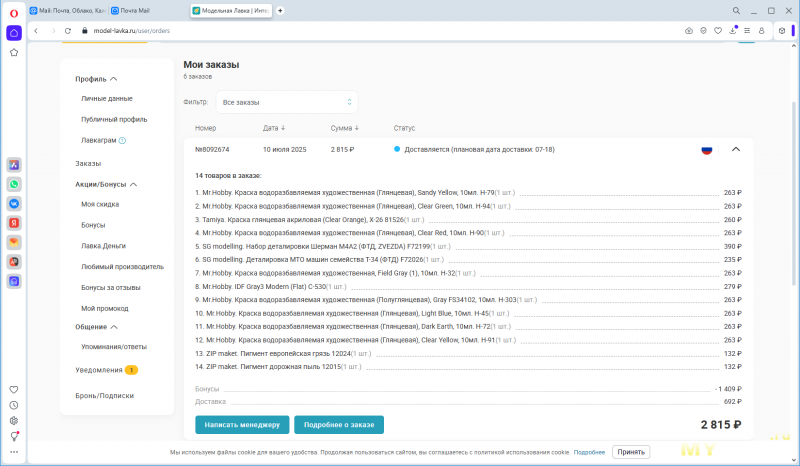This screenshot has height=466, width=800.
Task: Open Публичный профиль menu item
Action: point(114,119)
